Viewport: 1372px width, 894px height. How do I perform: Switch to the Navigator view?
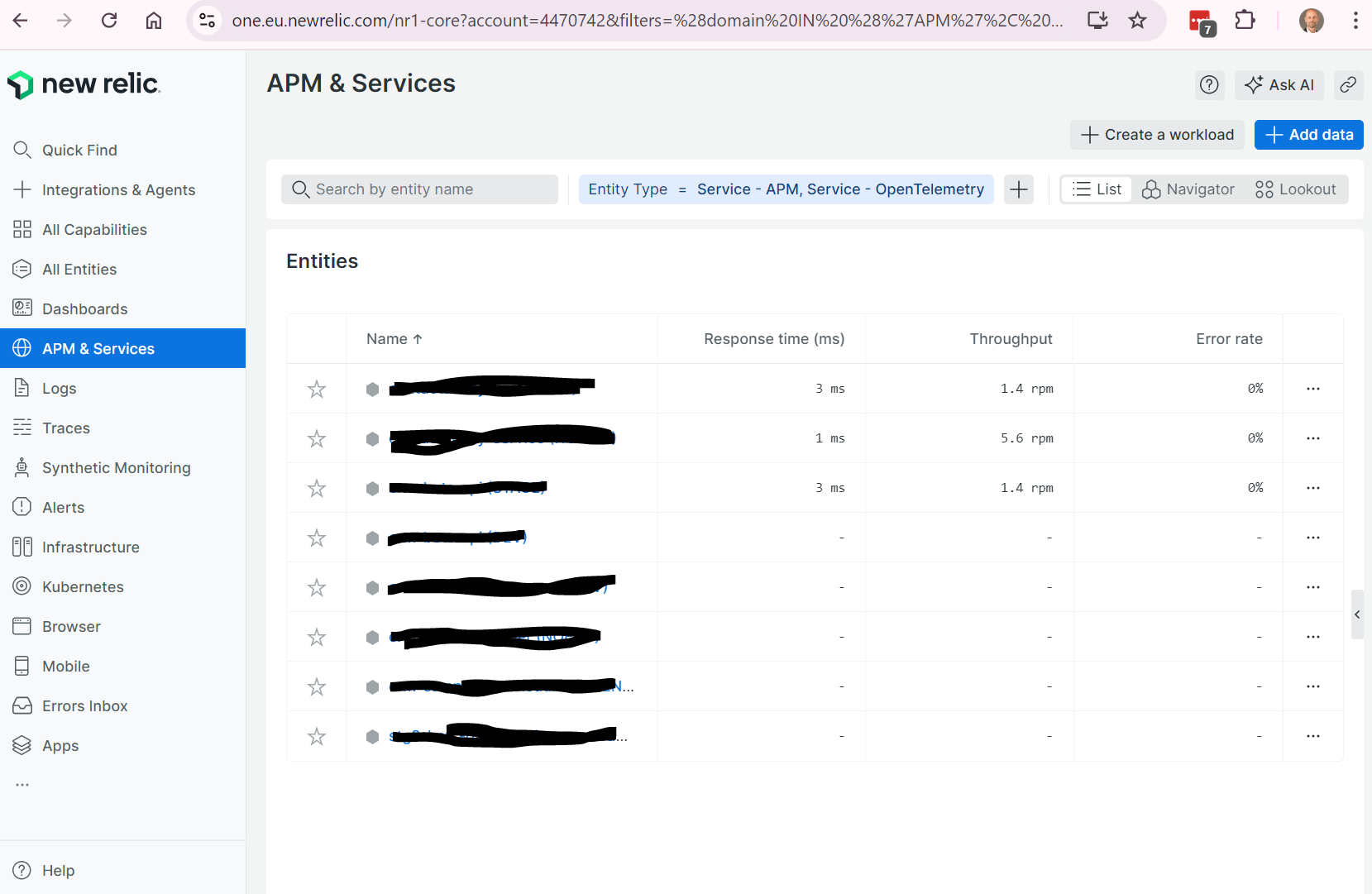1188,189
